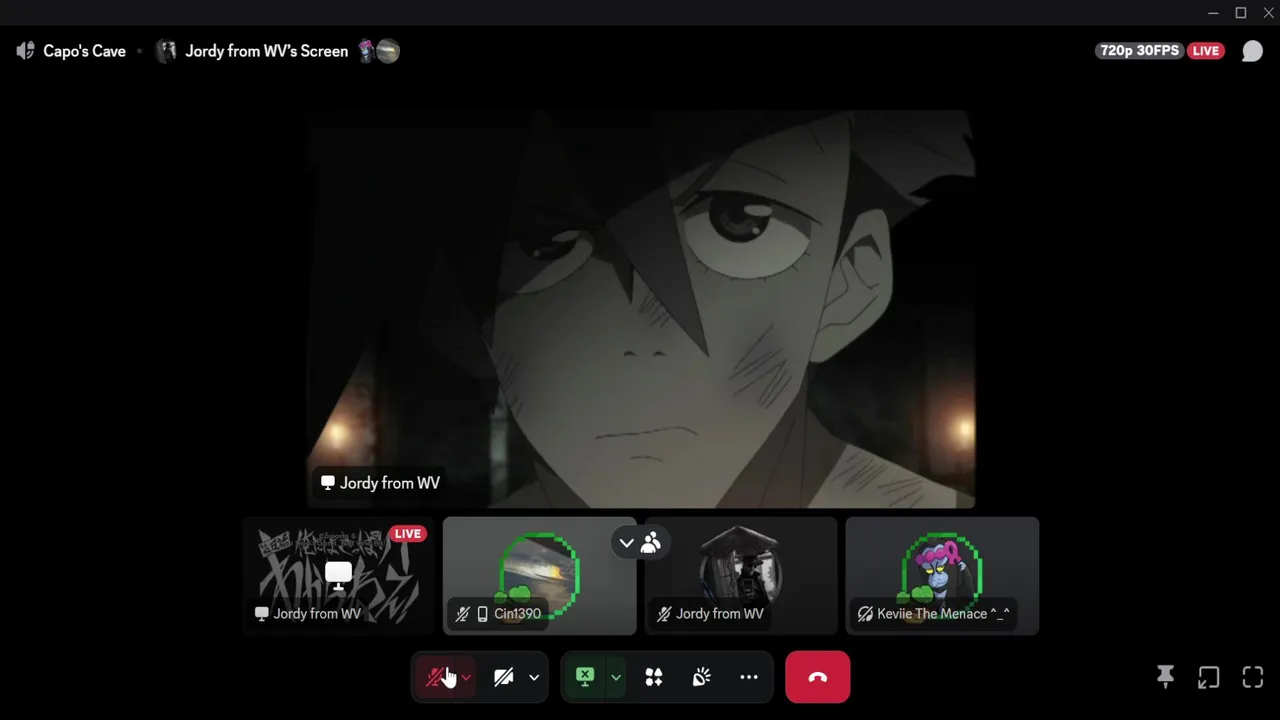The width and height of the screenshot is (1280, 720).
Task: Click viewer avatars next to screen title
Action: (379, 51)
